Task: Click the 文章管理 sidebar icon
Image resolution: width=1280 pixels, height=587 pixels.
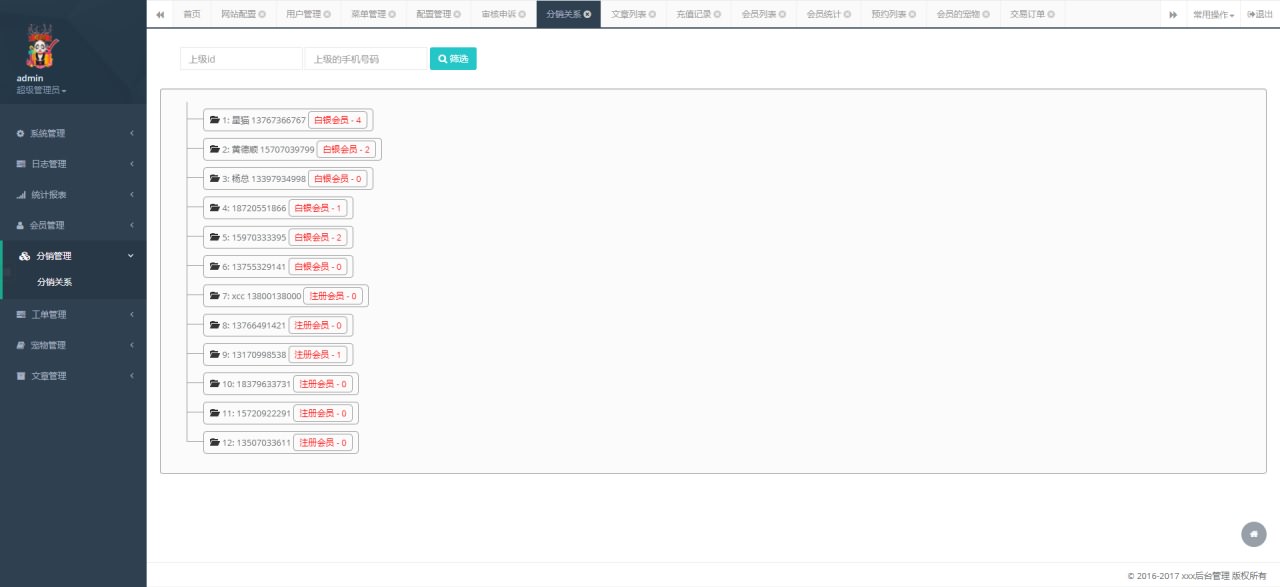Action: point(21,376)
